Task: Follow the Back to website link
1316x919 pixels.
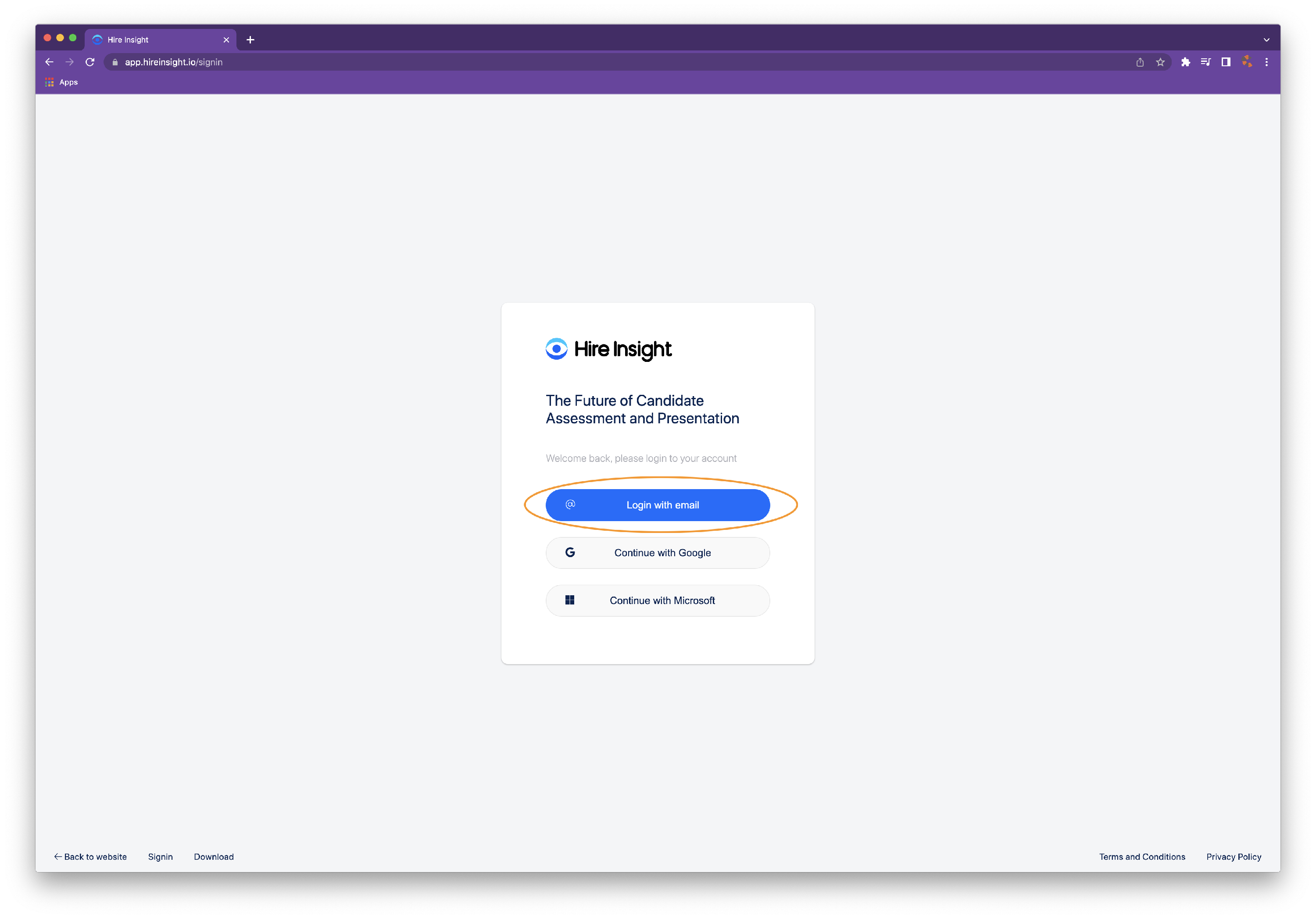Action: click(x=90, y=857)
